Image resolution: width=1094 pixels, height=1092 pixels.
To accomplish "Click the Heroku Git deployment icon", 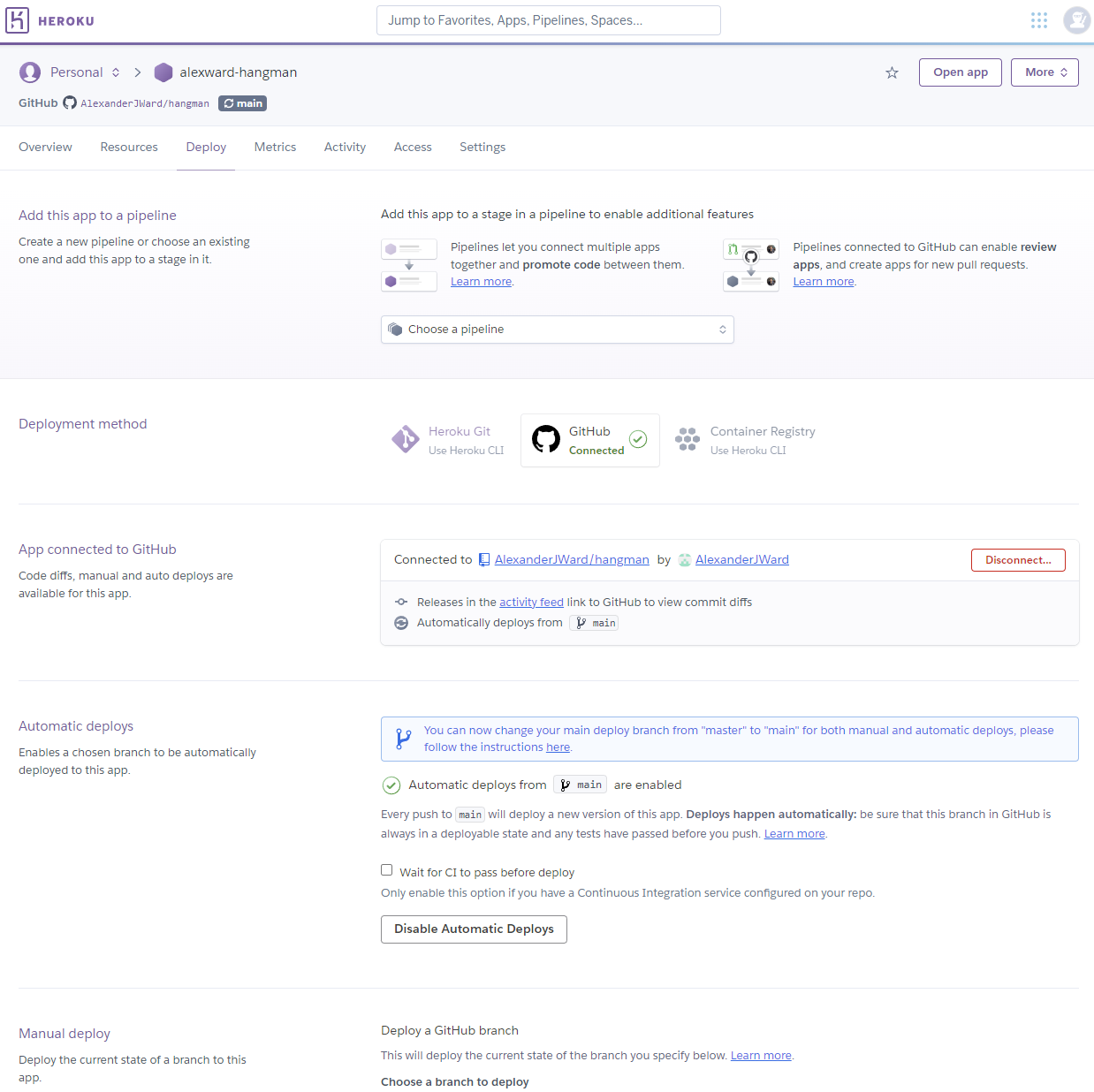I will click(406, 439).
